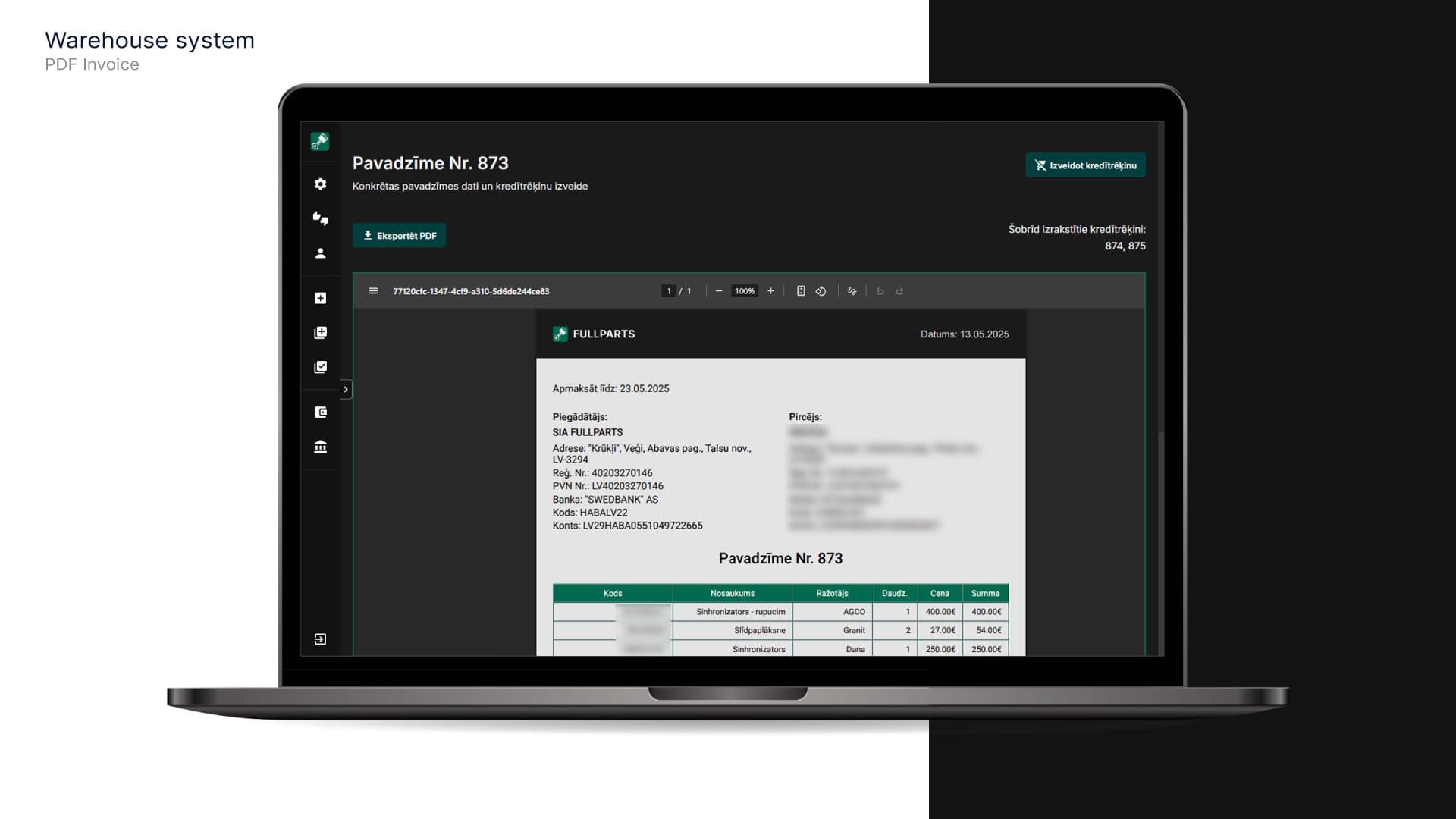The width and height of the screenshot is (1456, 819).
Task: Open the settings gear in sidebar
Action: coord(320,184)
